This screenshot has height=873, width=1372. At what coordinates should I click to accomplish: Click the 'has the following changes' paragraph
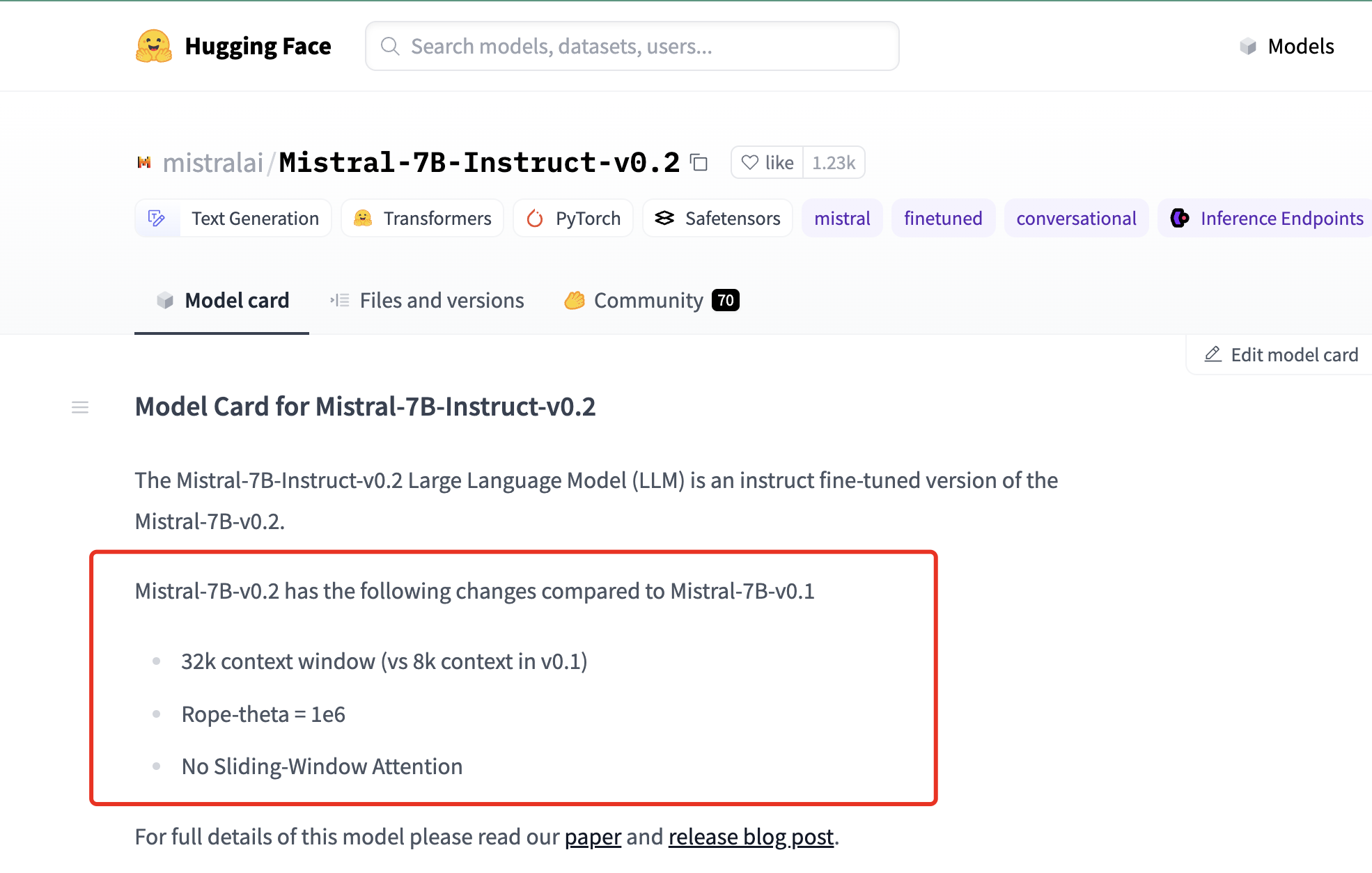[x=474, y=591]
